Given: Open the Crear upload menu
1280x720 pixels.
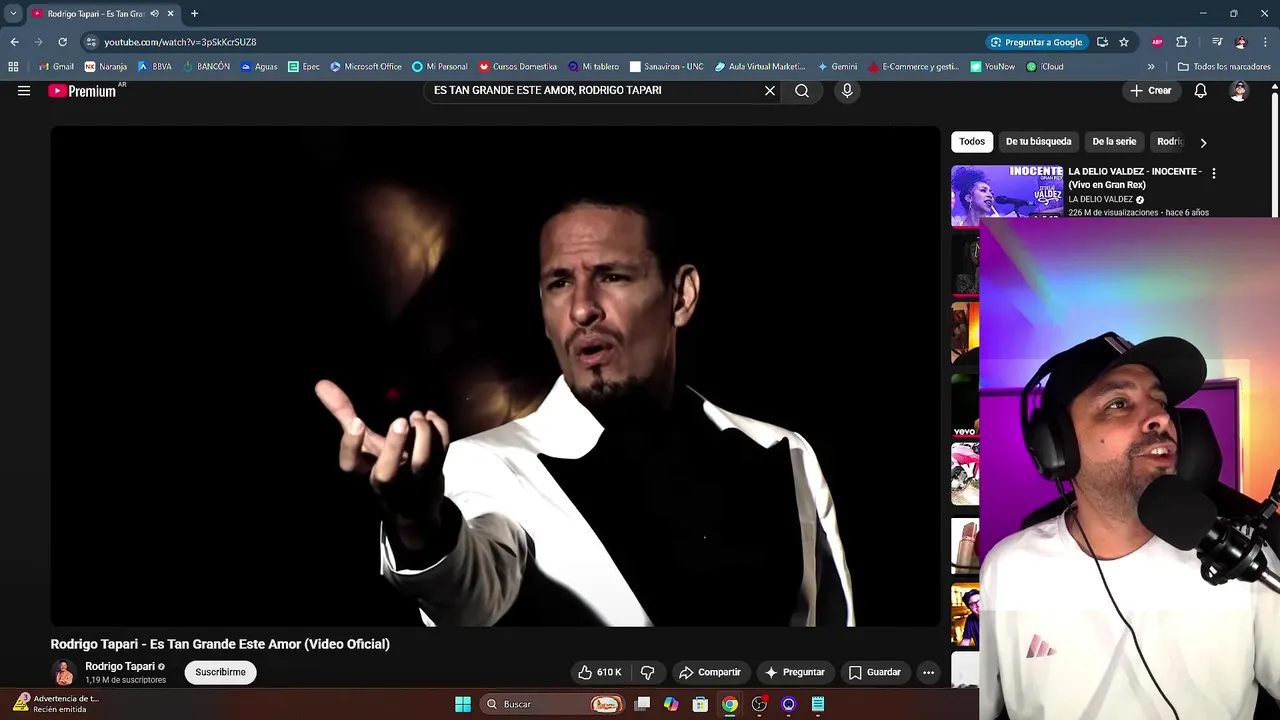Looking at the screenshot, I should pos(1150,91).
